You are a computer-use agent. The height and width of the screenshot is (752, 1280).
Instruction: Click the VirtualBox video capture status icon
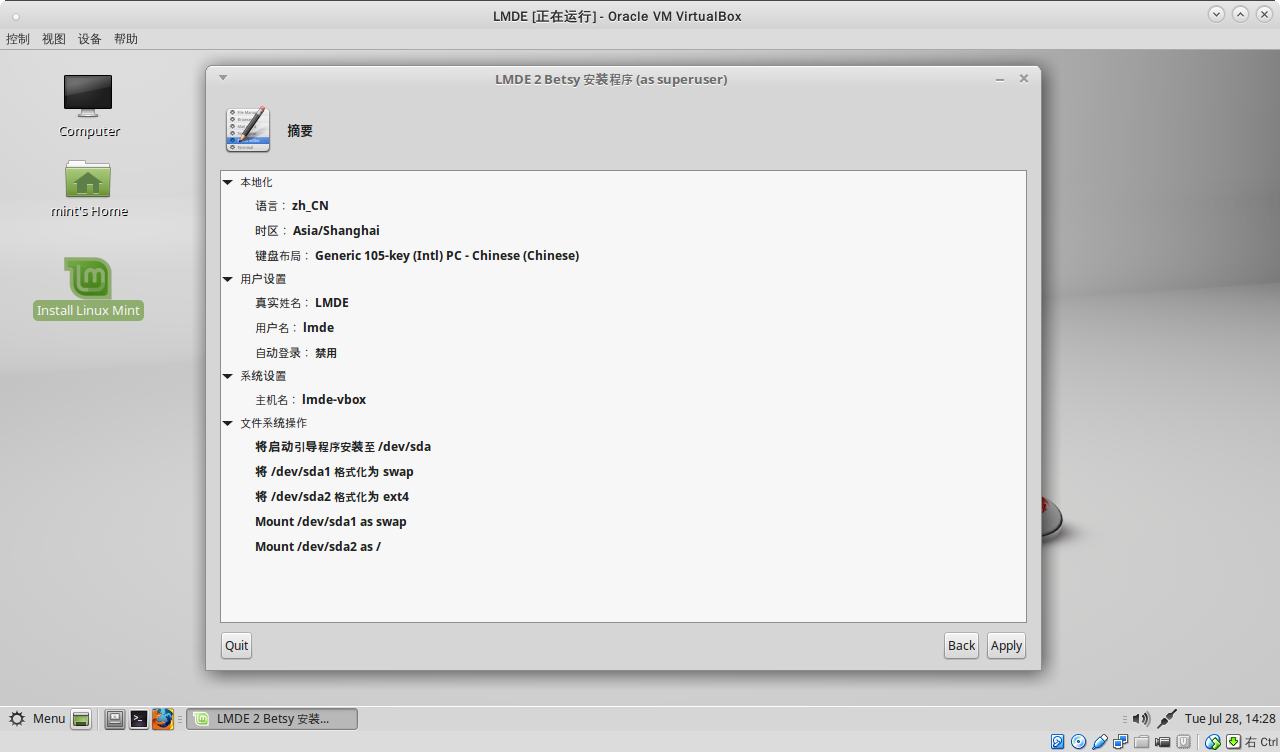tap(1162, 742)
